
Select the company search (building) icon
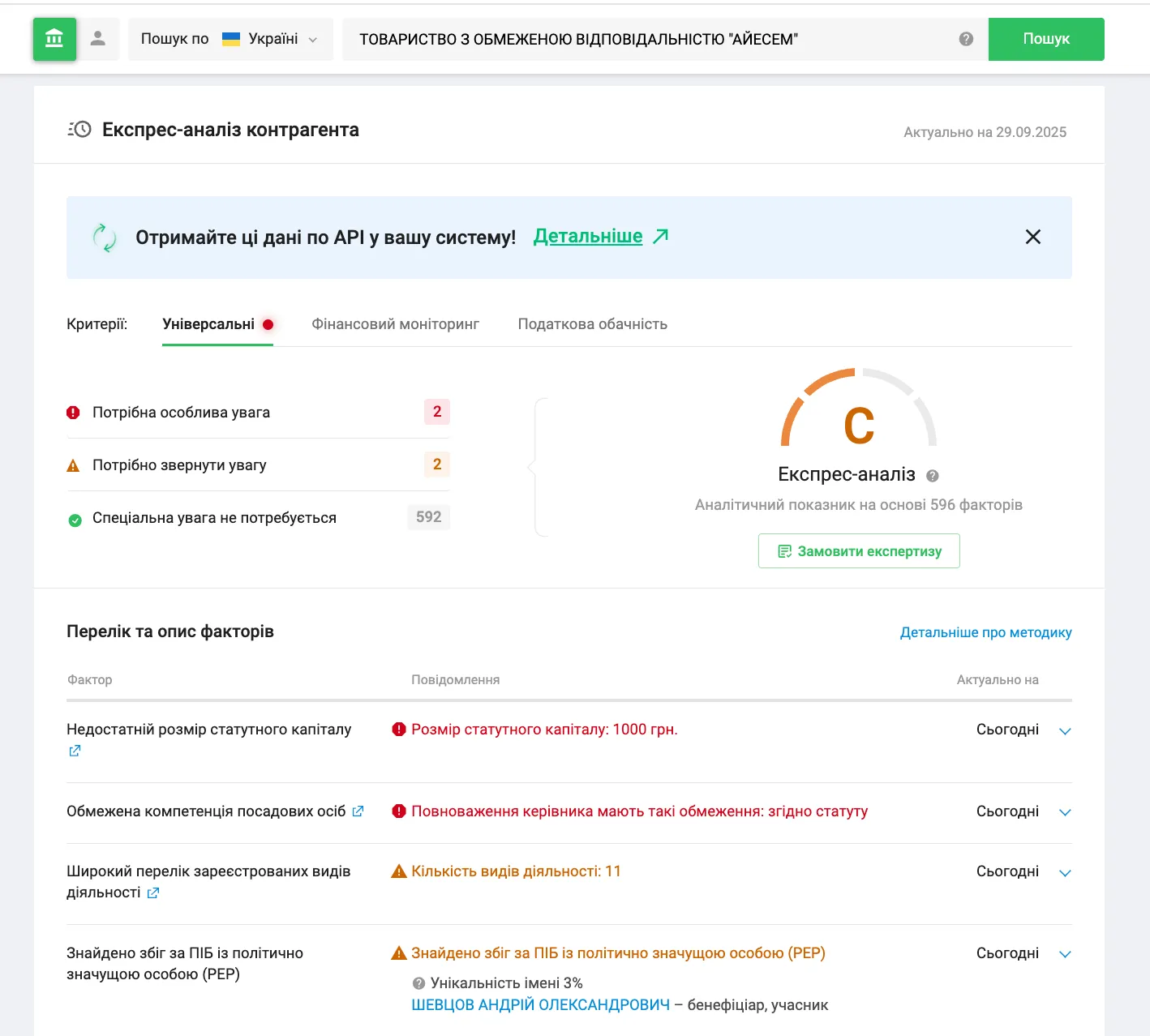tap(54, 38)
